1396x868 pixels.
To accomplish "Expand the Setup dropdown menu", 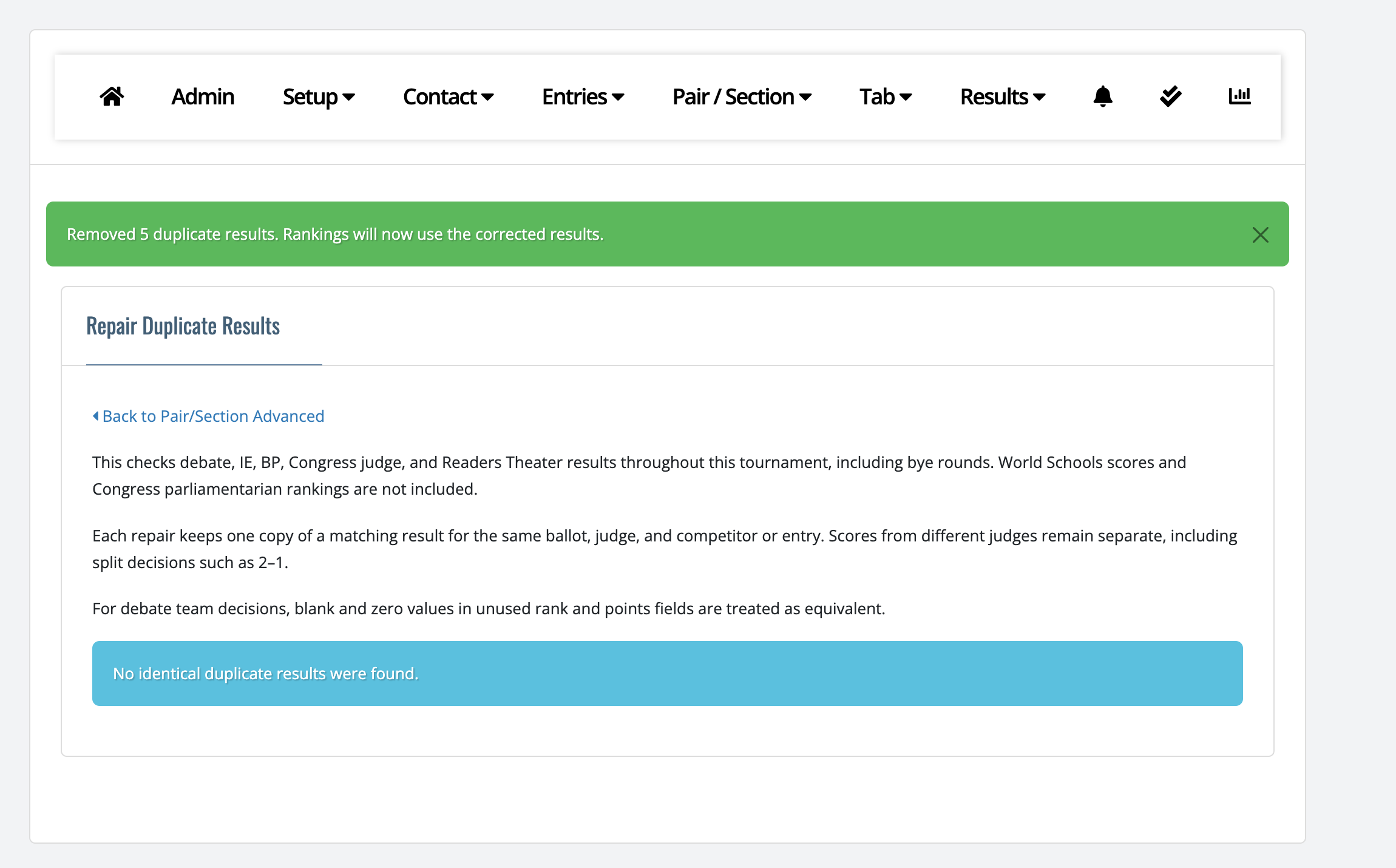I will [319, 97].
